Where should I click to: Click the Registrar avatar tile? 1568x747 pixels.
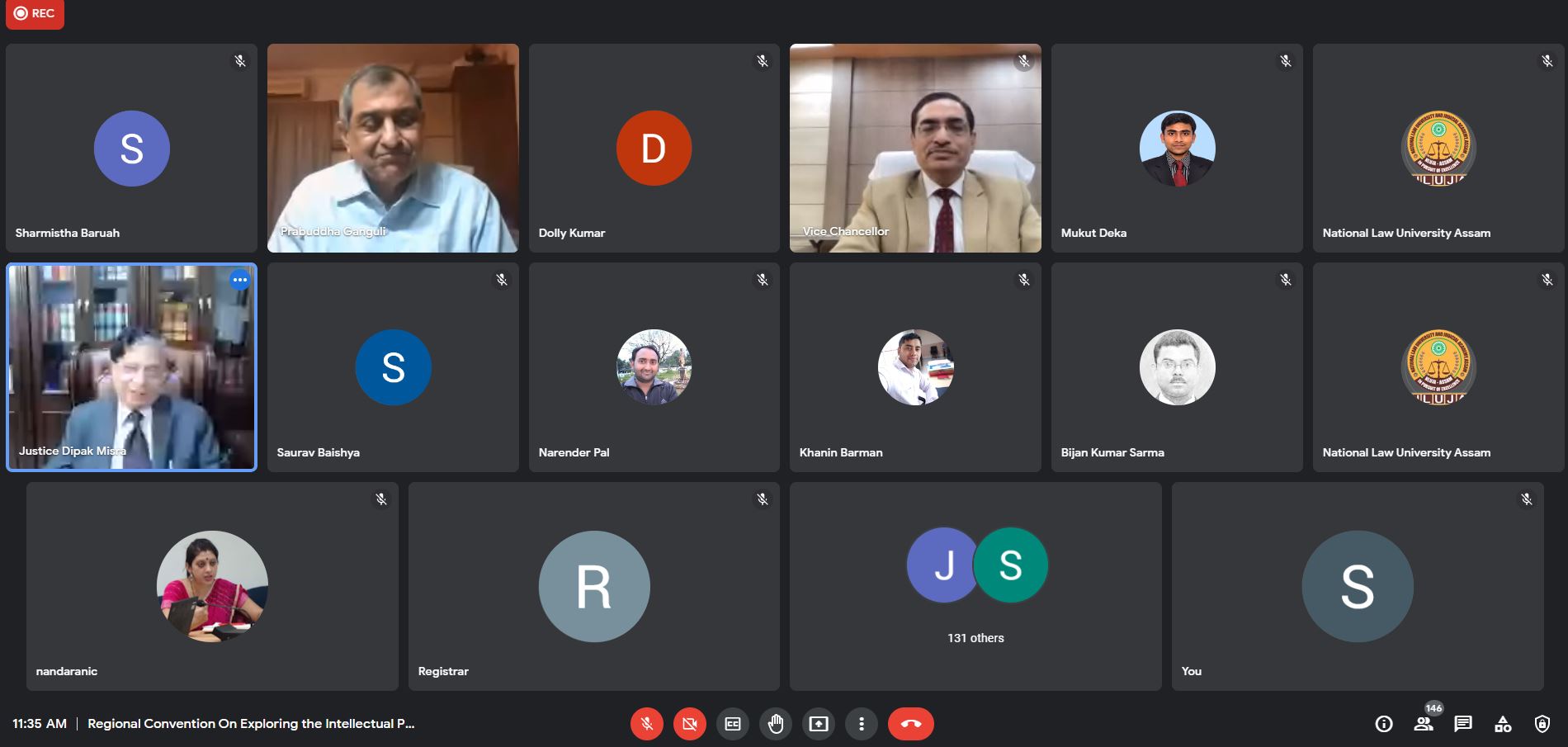(593, 586)
